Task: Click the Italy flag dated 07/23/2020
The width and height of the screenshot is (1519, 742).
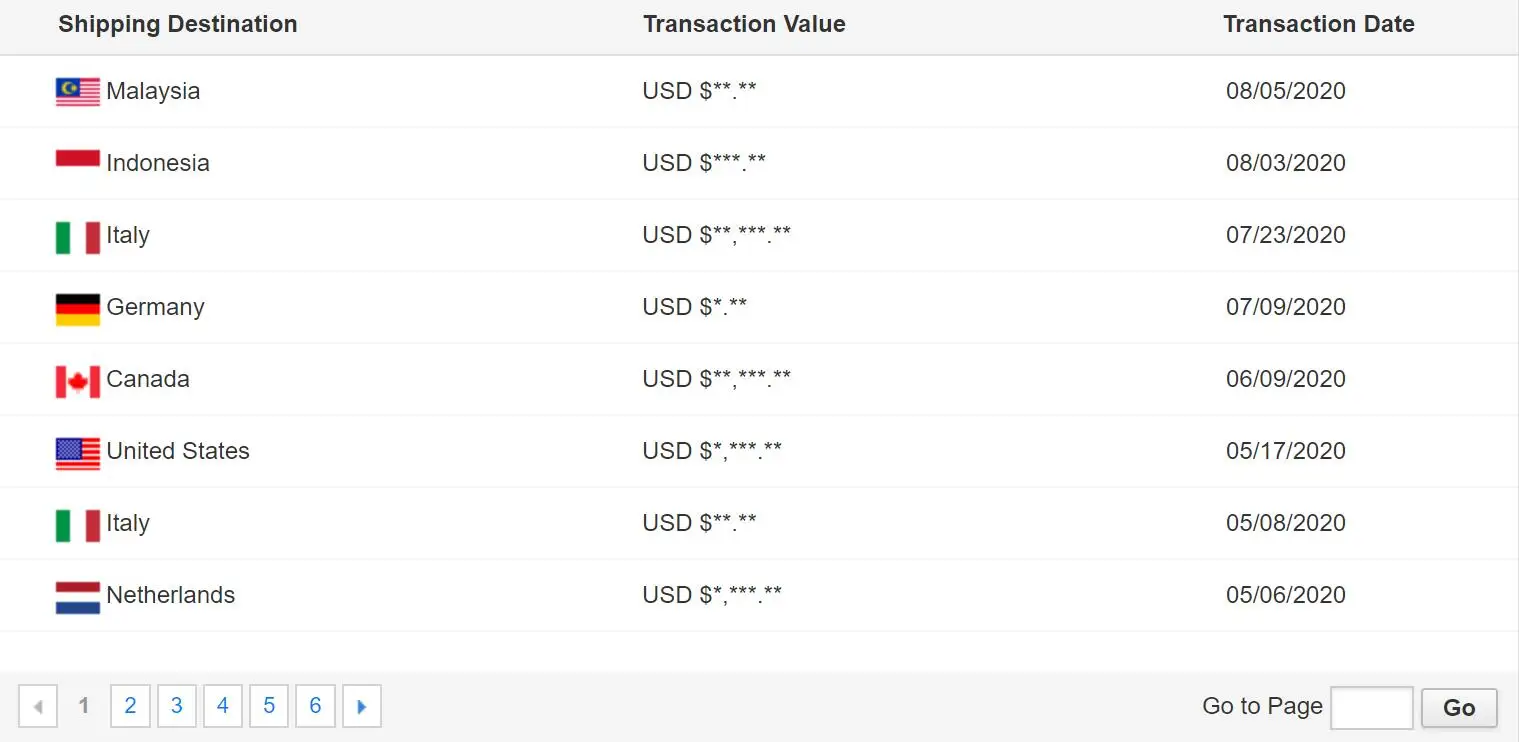Action: coord(78,236)
